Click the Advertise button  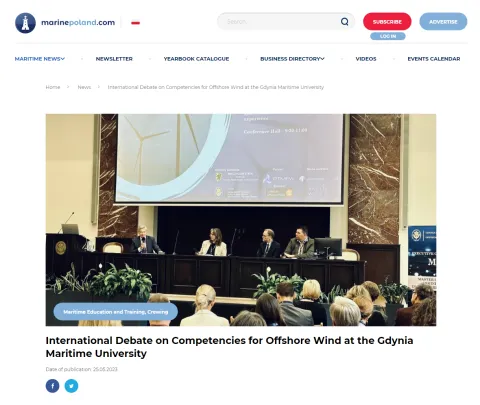(x=443, y=22)
